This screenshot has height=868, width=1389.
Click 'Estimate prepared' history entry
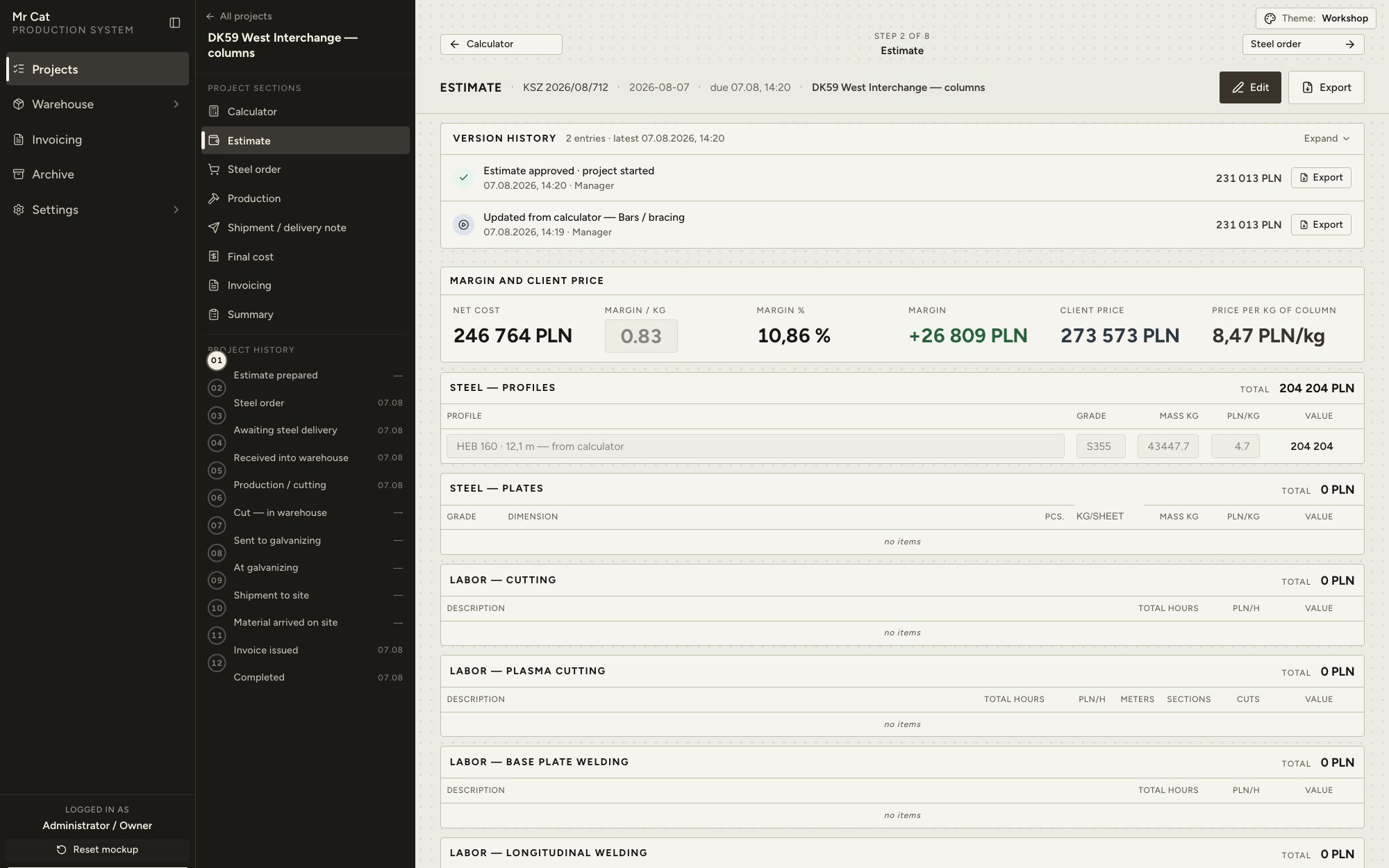(276, 375)
